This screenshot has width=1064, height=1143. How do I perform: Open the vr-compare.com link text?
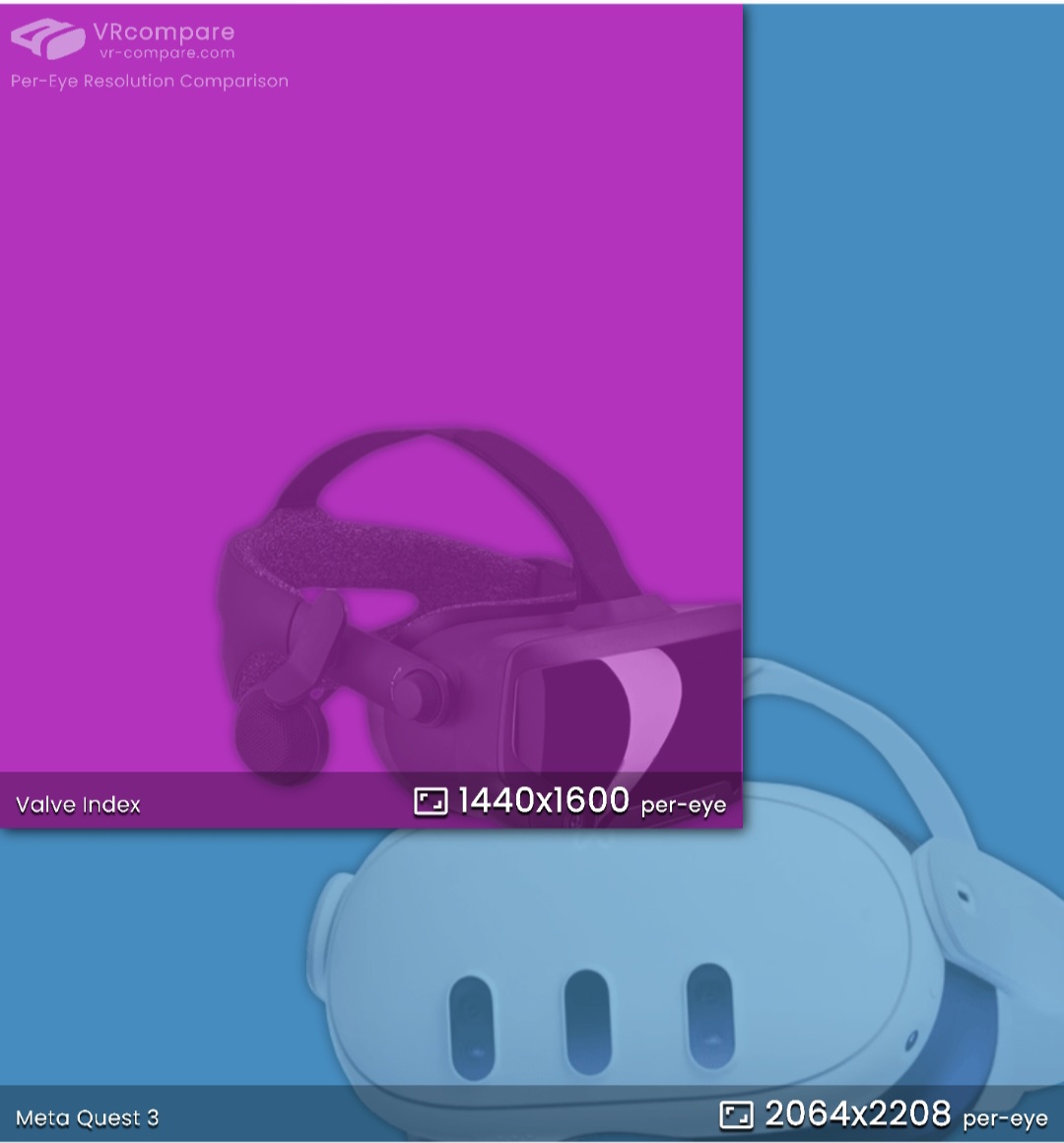(x=166, y=52)
